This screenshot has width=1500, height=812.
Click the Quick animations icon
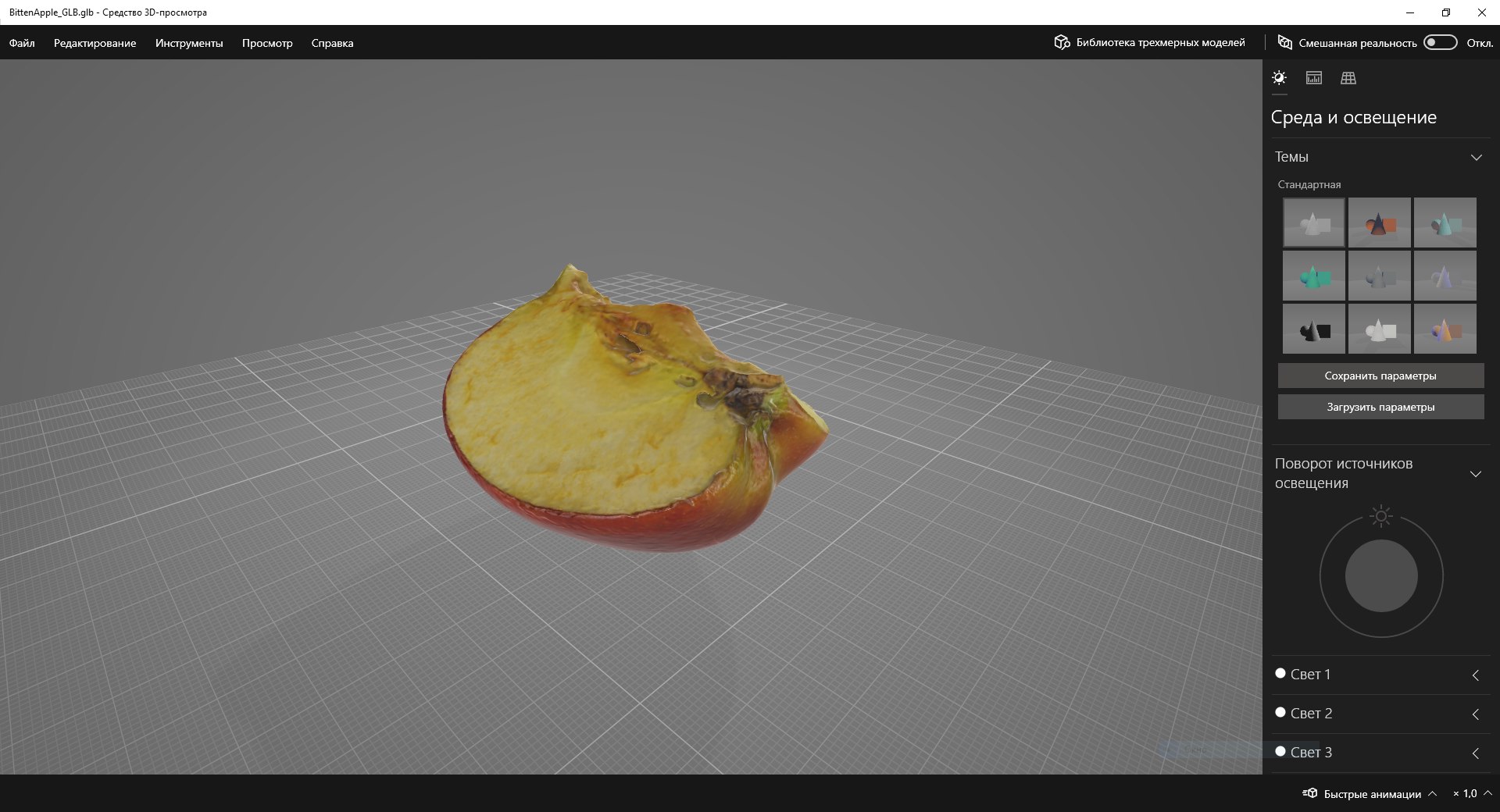click(x=1310, y=793)
